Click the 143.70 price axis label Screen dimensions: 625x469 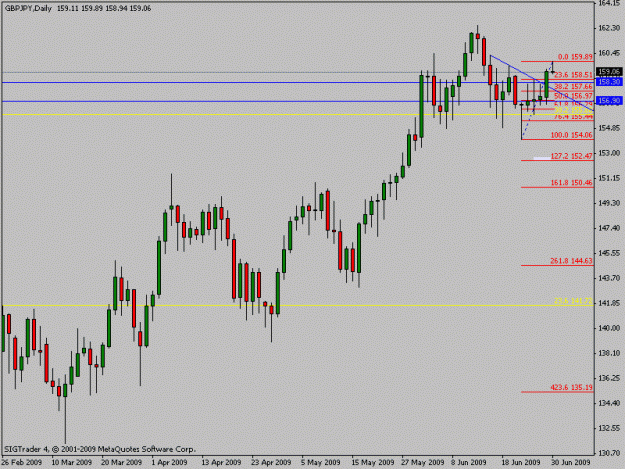[609, 278]
